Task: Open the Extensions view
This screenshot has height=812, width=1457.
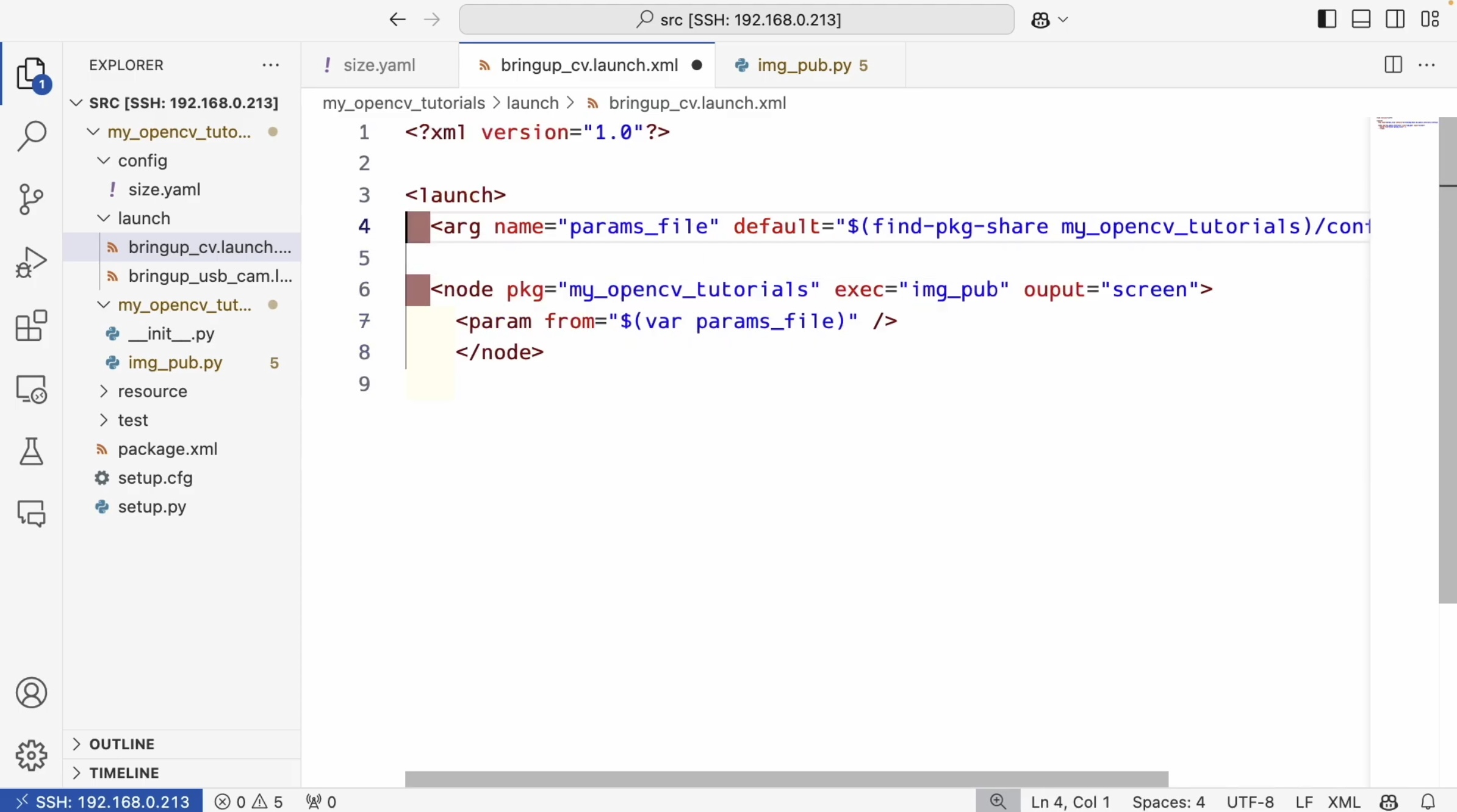Action: click(x=31, y=326)
